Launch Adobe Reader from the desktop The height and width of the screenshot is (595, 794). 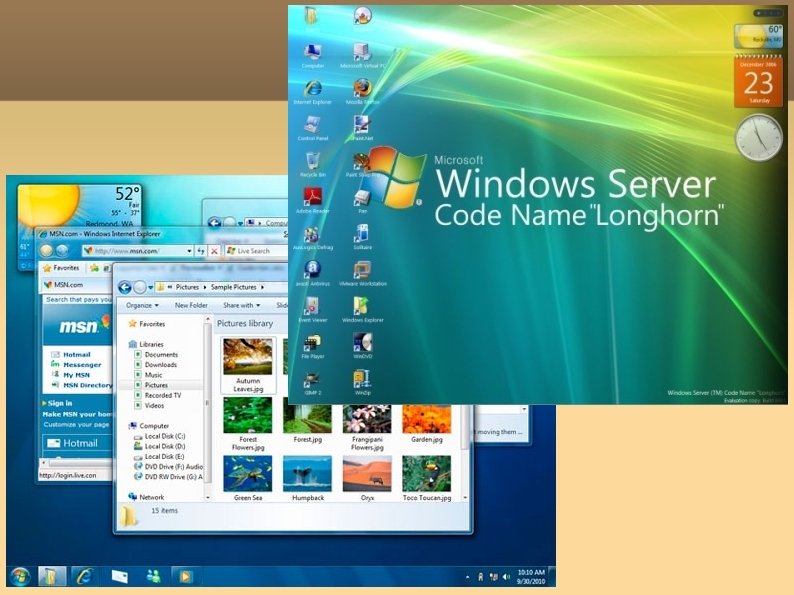(x=312, y=201)
